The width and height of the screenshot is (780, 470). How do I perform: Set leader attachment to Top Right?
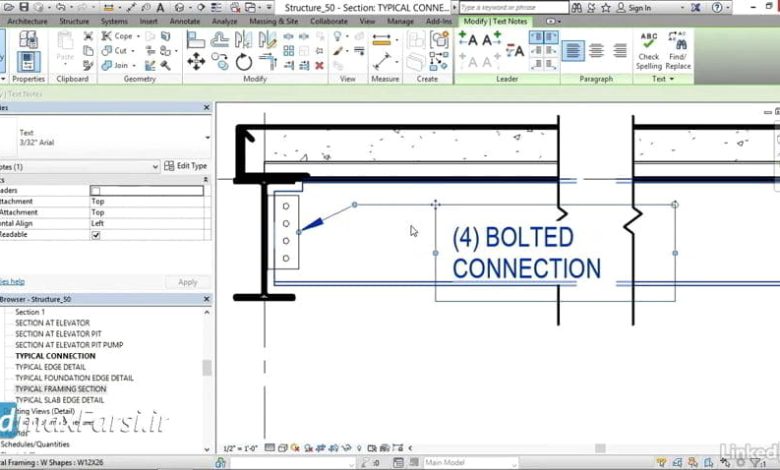pos(551,37)
